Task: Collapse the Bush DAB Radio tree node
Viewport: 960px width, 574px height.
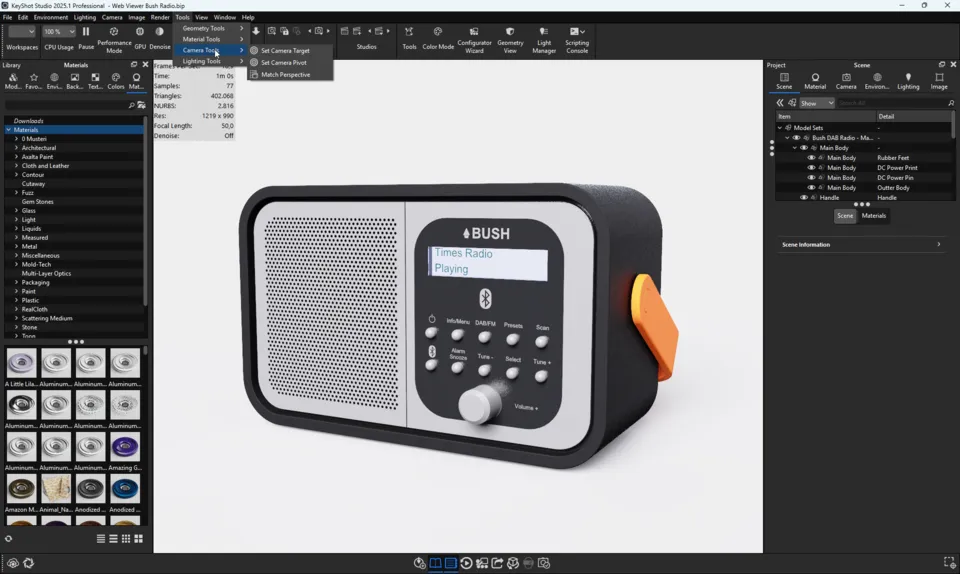Action: pos(787,138)
